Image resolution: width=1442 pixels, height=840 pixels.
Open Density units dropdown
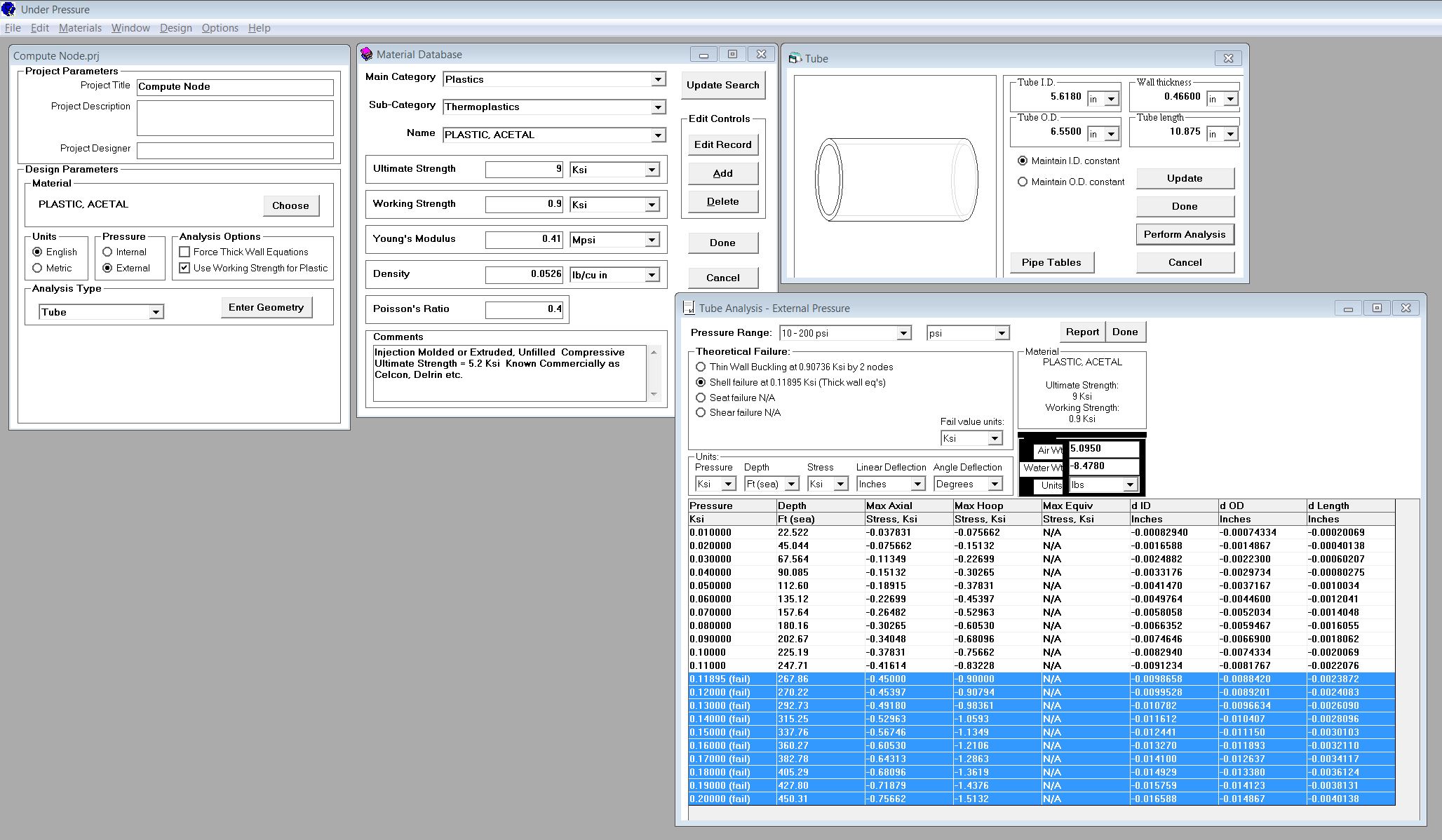pyautogui.click(x=652, y=275)
